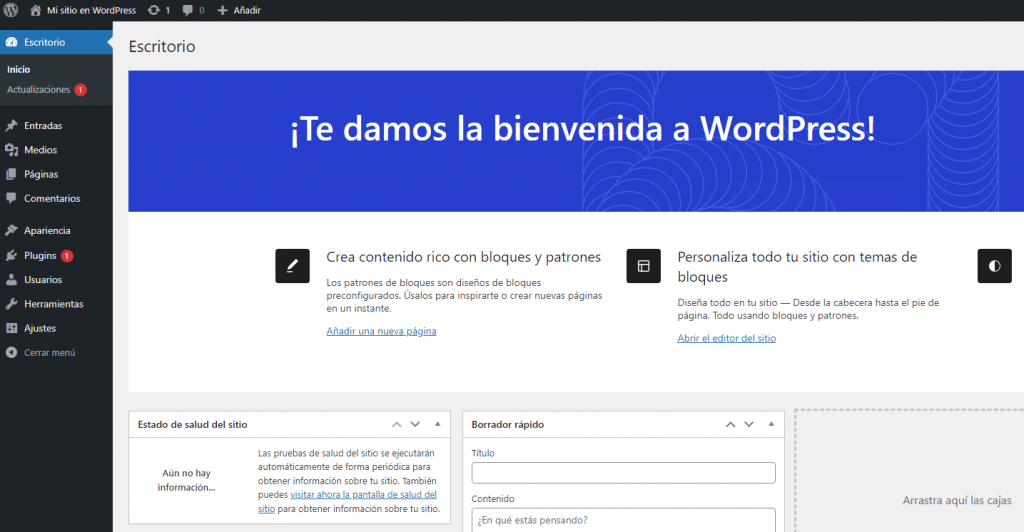Viewport: 1024px width, 532px height.
Task: Move Borrador rápido box up
Action: point(730,424)
